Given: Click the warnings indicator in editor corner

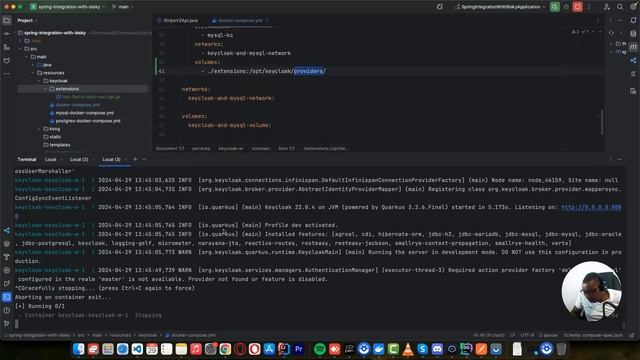Looking at the screenshot, I should click(581, 32).
